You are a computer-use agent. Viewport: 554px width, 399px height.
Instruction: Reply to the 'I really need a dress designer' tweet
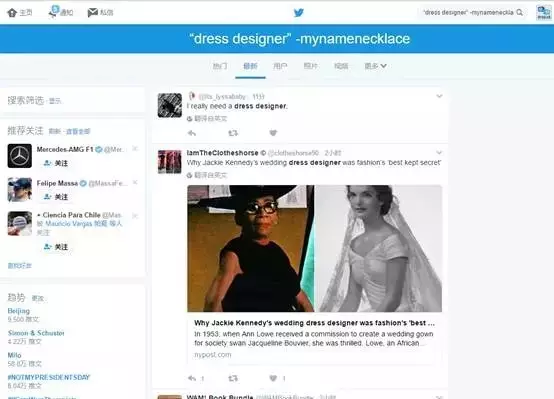pyautogui.click(x=191, y=133)
